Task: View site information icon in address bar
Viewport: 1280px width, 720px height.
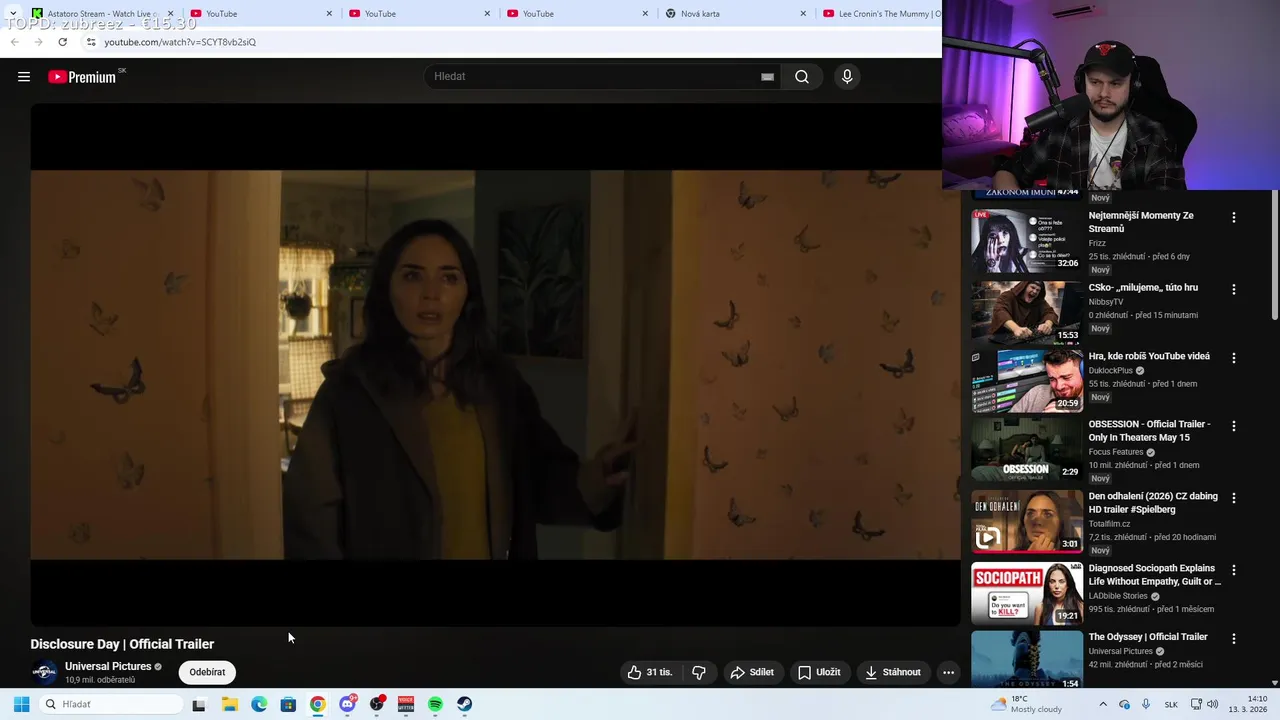Action: pyautogui.click(x=90, y=42)
